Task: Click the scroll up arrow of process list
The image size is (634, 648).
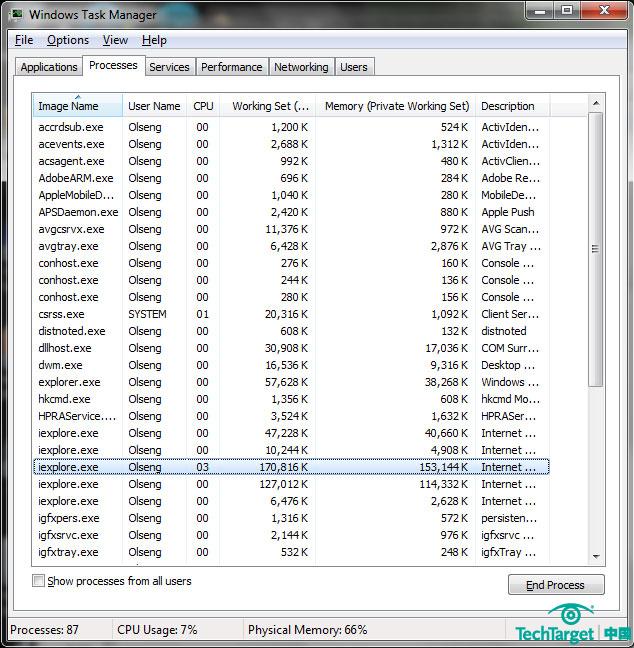Action: (x=596, y=103)
